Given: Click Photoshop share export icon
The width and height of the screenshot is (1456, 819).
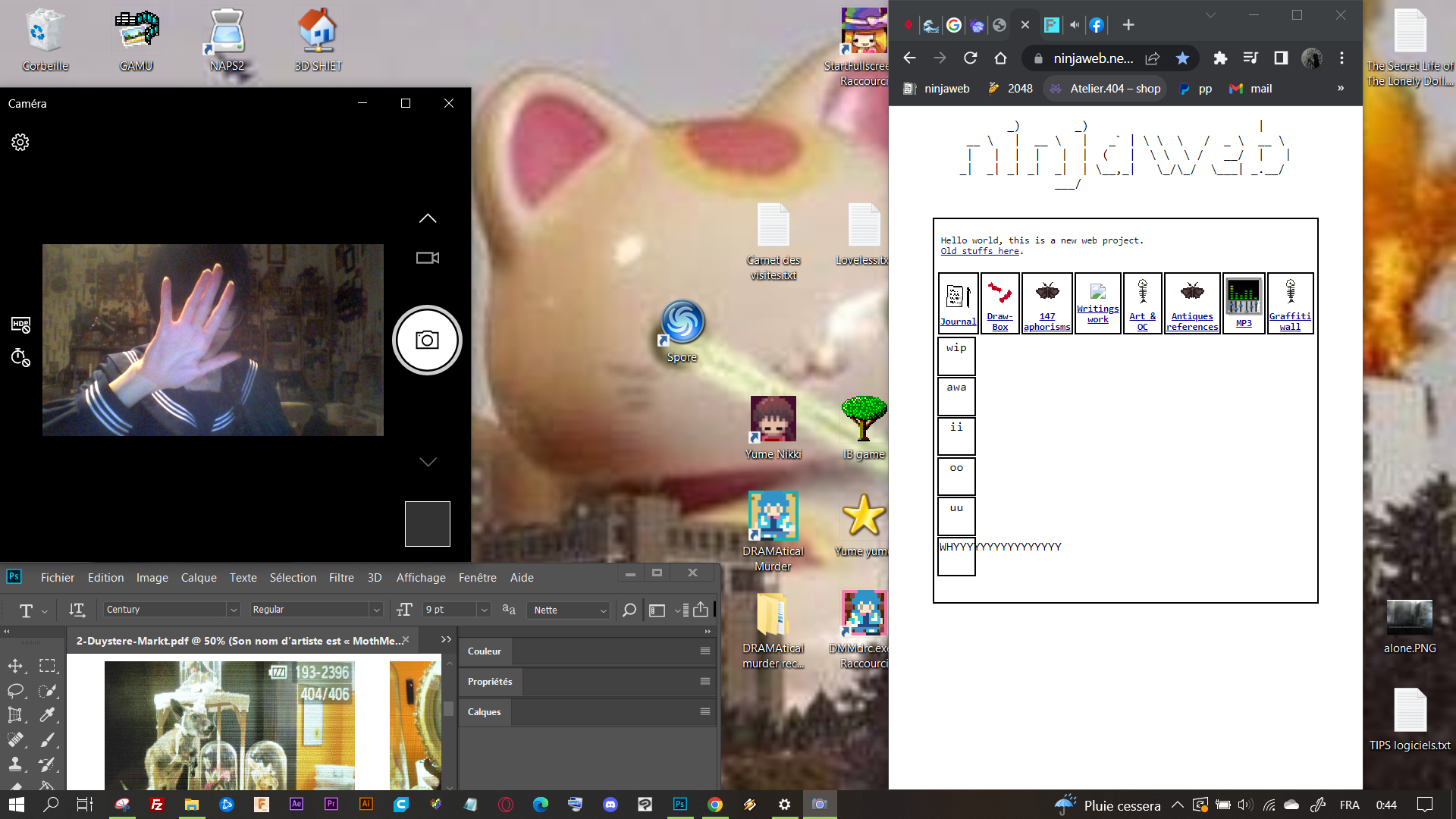Looking at the screenshot, I should 701,610.
